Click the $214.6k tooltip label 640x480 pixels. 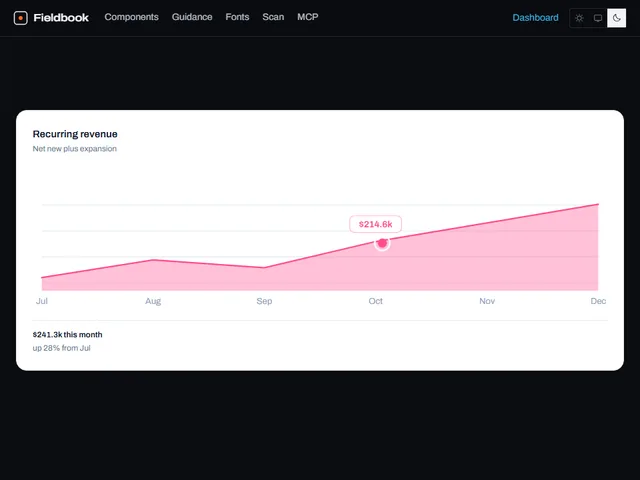point(376,224)
